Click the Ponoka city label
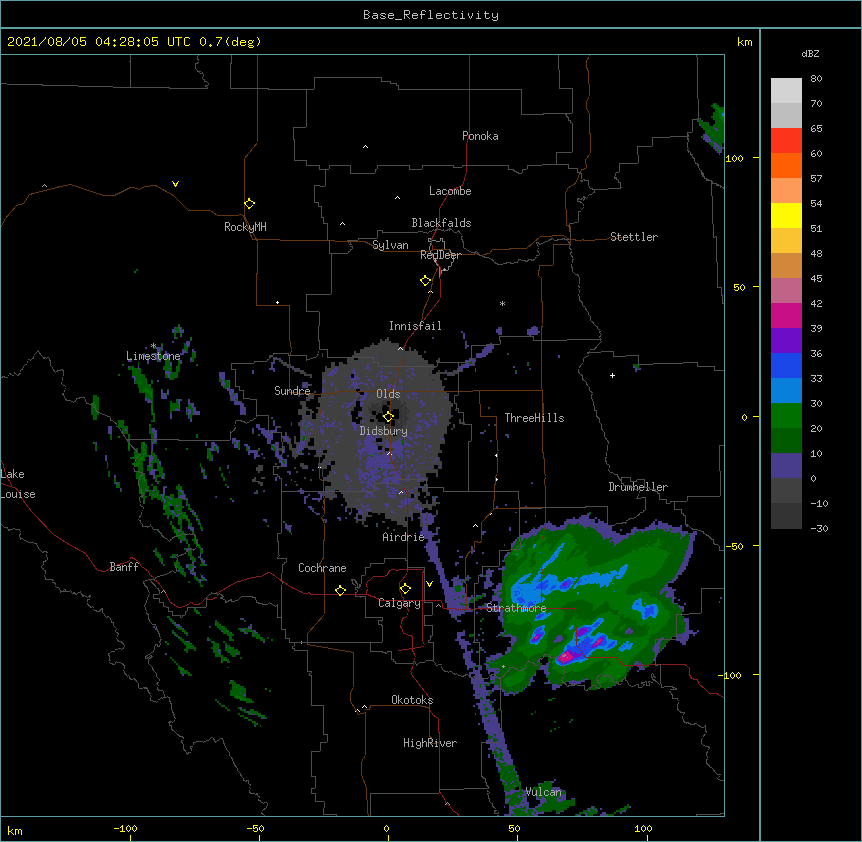862x842 pixels. [x=480, y=136]
